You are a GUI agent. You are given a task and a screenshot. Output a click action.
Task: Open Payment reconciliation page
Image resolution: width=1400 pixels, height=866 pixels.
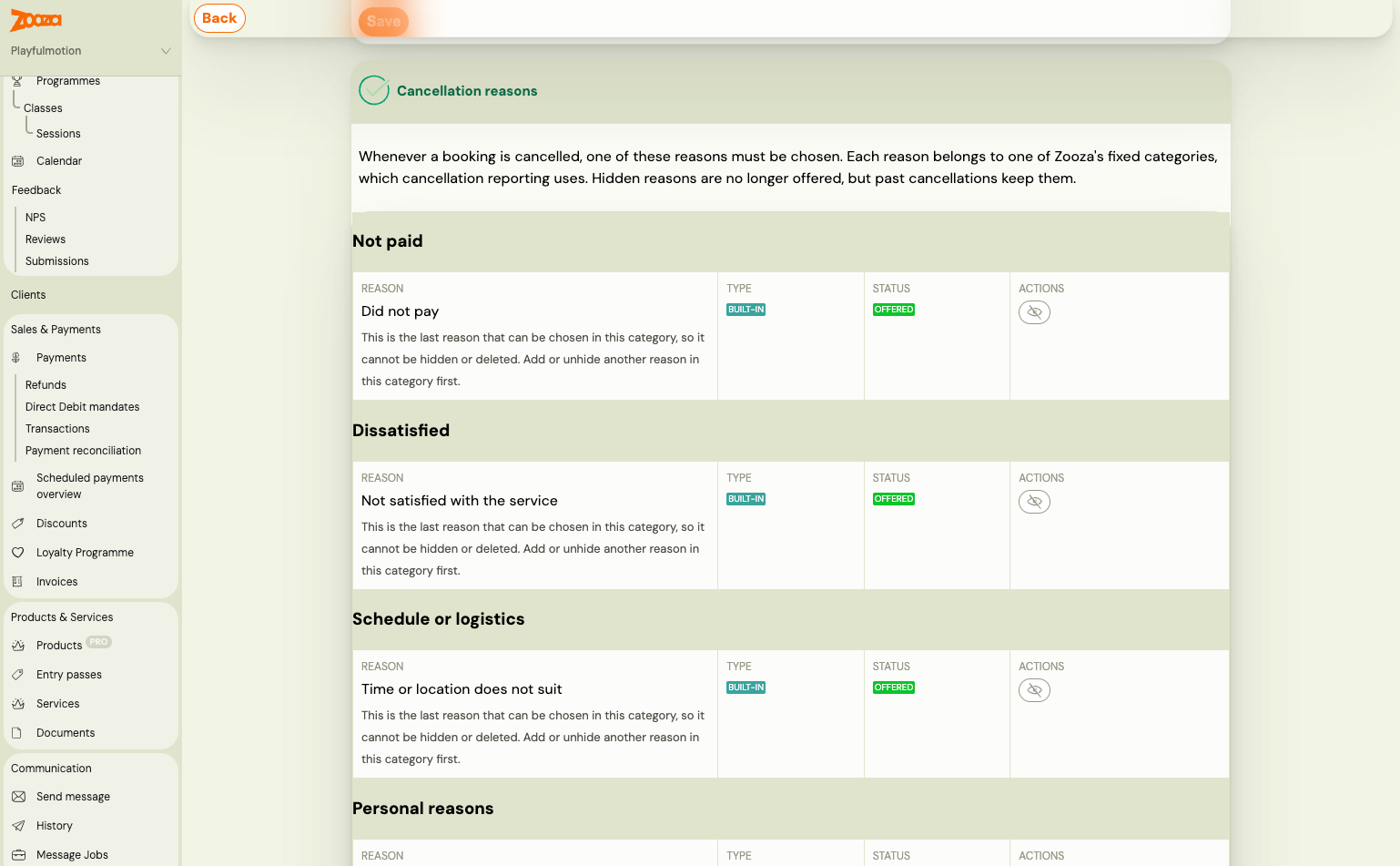point(83,451)
